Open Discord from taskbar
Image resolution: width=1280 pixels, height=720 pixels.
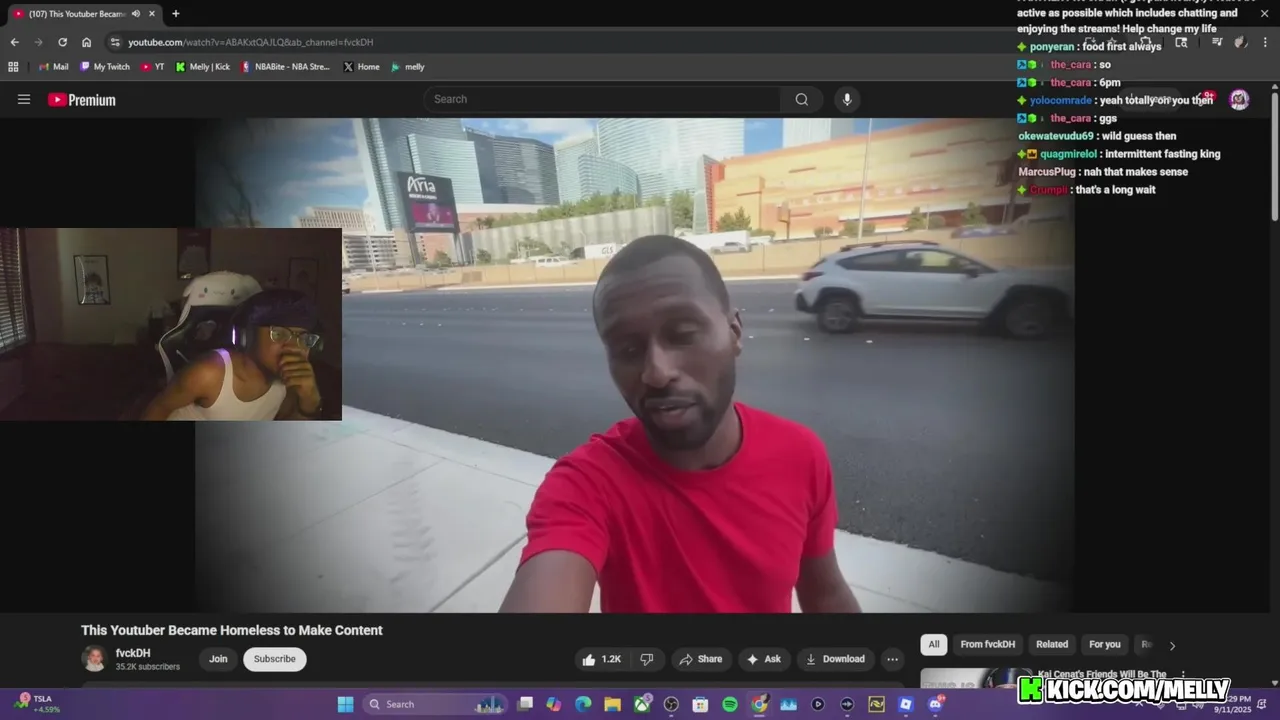935,704
